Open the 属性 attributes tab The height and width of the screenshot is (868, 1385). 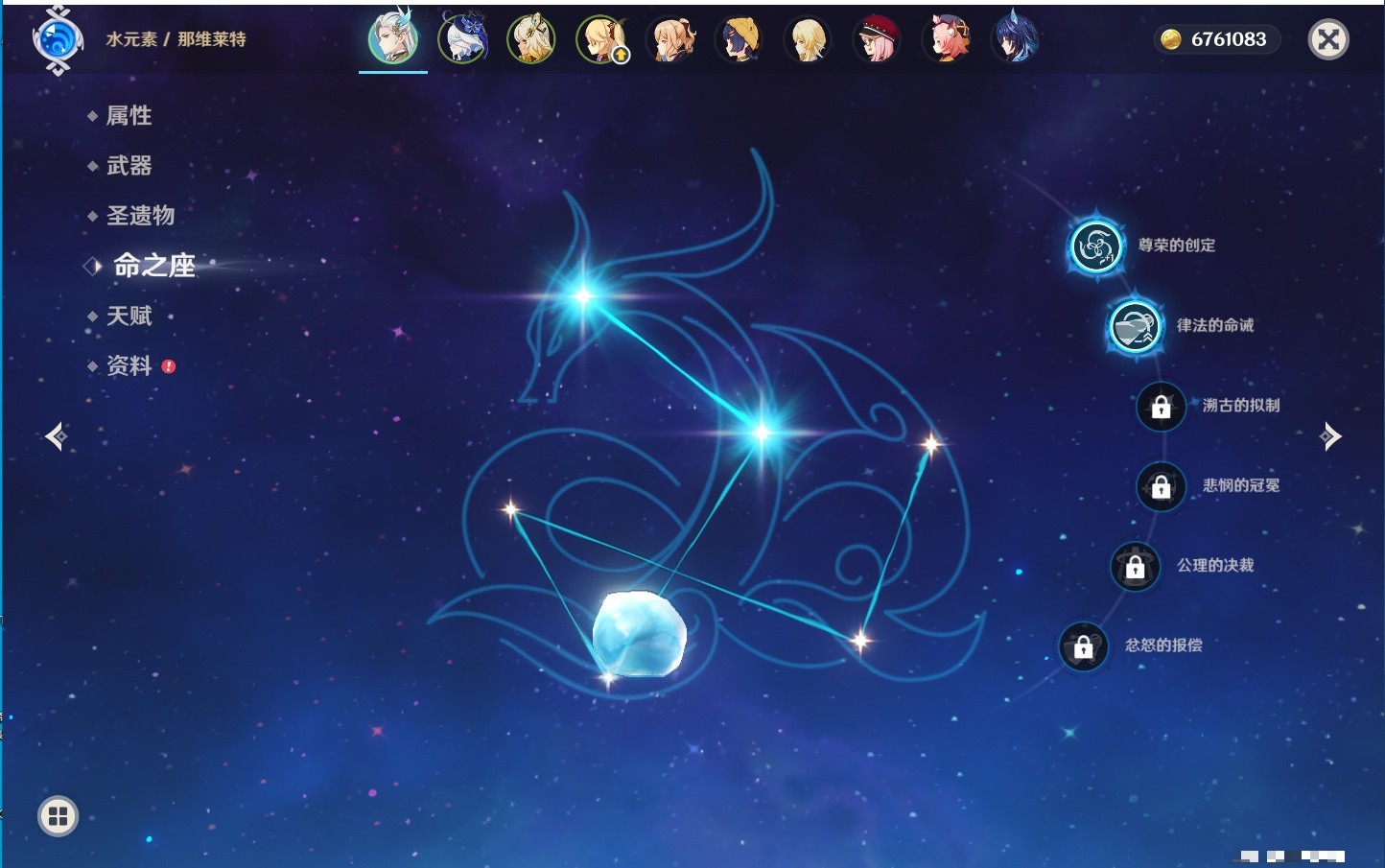tap(129, 116)
